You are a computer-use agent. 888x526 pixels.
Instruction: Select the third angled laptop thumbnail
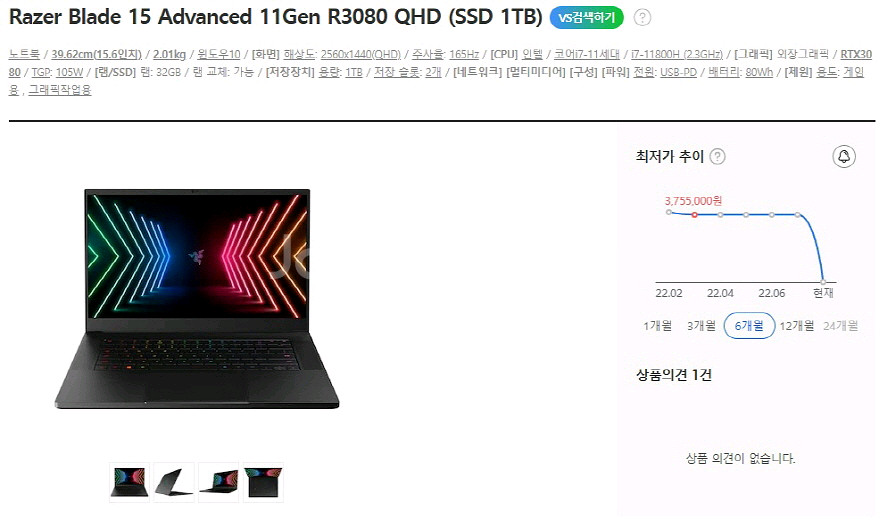(x=219, y=482)
